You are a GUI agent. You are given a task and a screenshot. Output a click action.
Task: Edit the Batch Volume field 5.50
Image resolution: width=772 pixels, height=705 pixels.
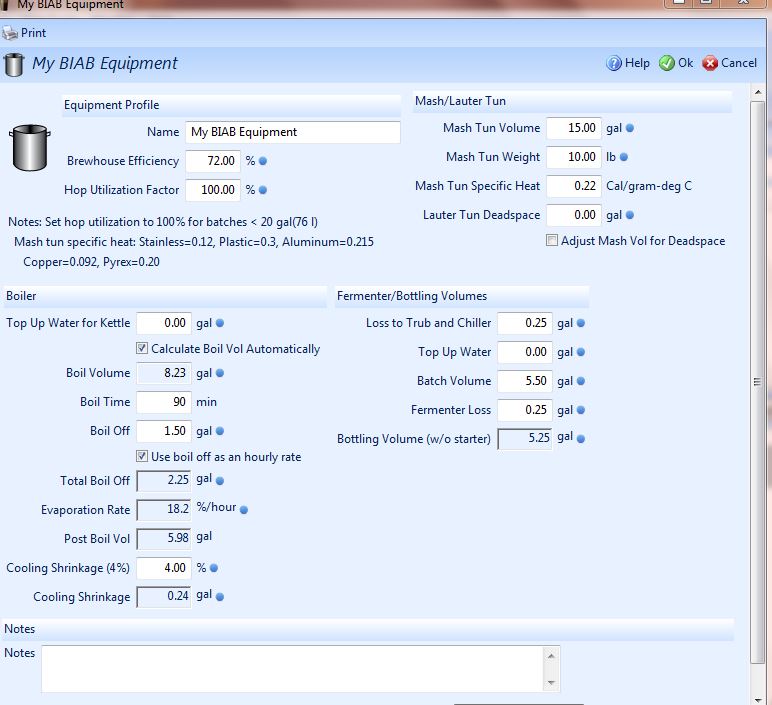coord(525,381)
